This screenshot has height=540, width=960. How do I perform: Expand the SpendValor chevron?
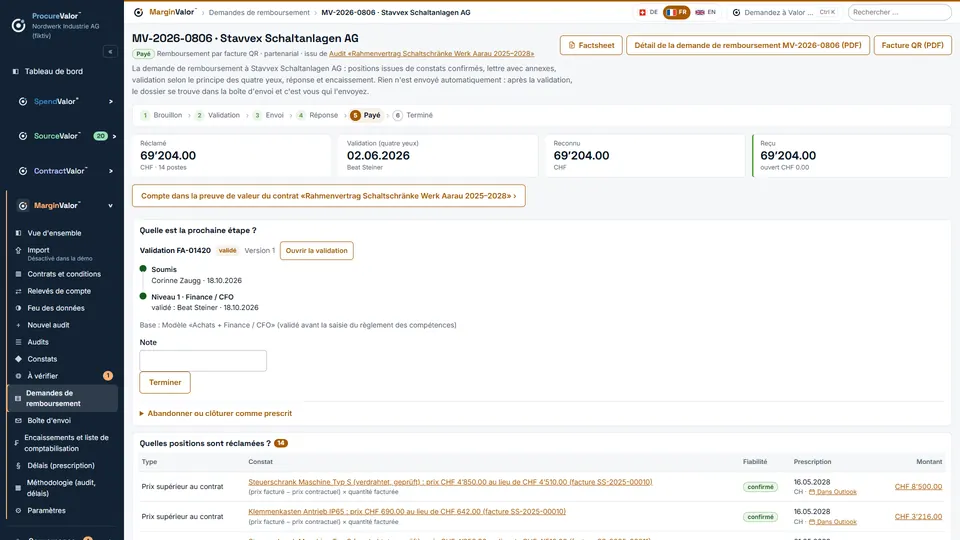pyautogui.click(x=111, y=102)
